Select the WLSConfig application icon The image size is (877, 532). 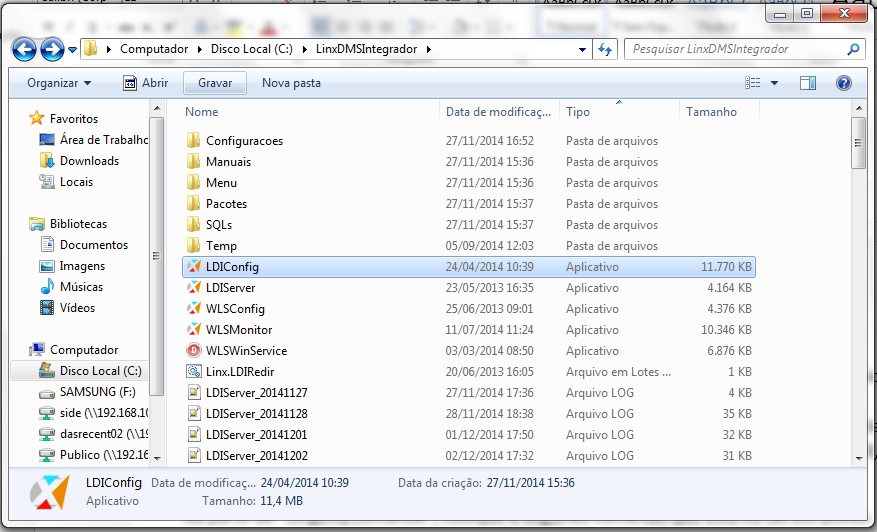point(194,308)
